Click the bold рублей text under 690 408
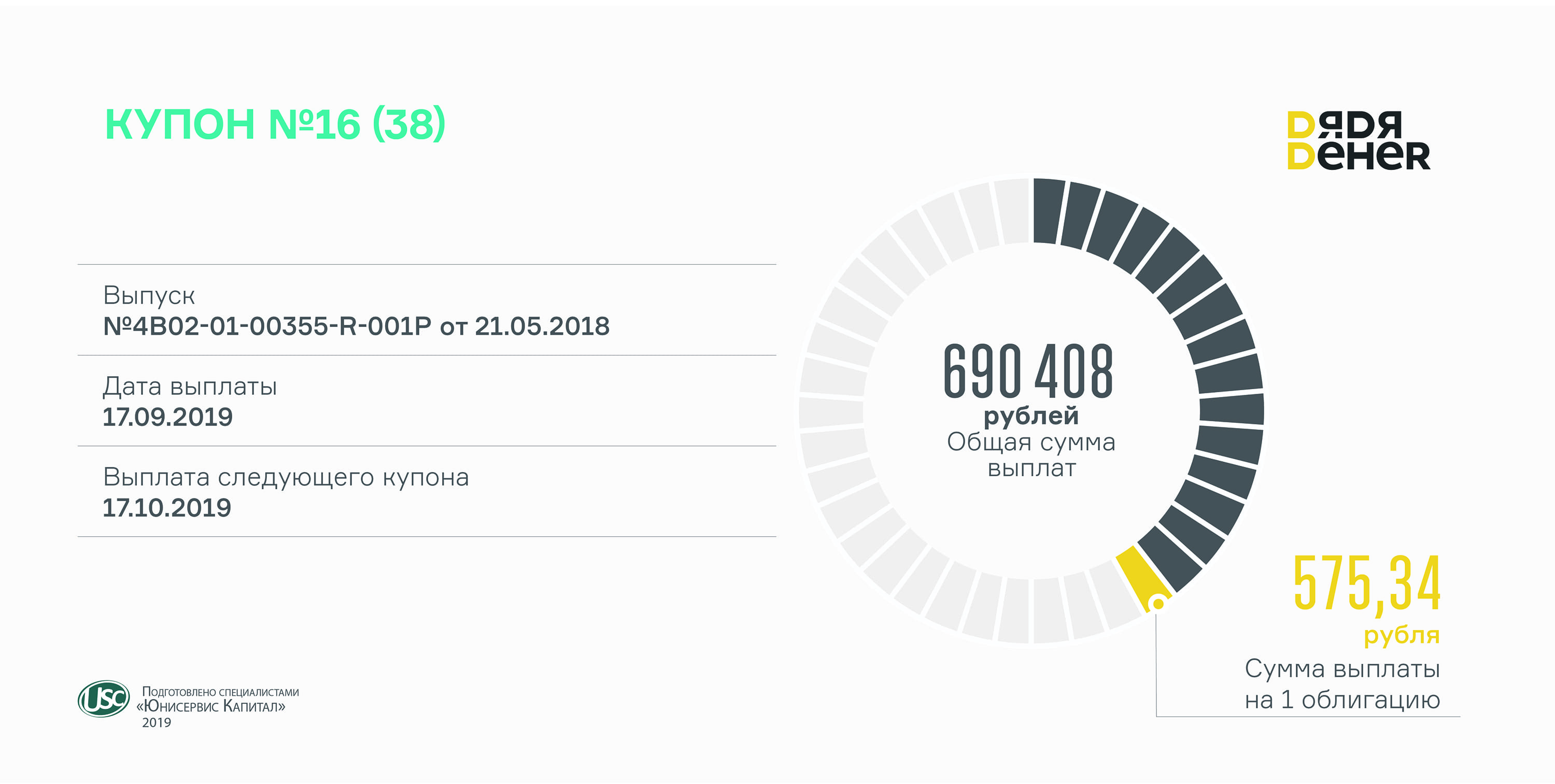This screenshot has height=784, width=1555. click(x=1031, y=416)
